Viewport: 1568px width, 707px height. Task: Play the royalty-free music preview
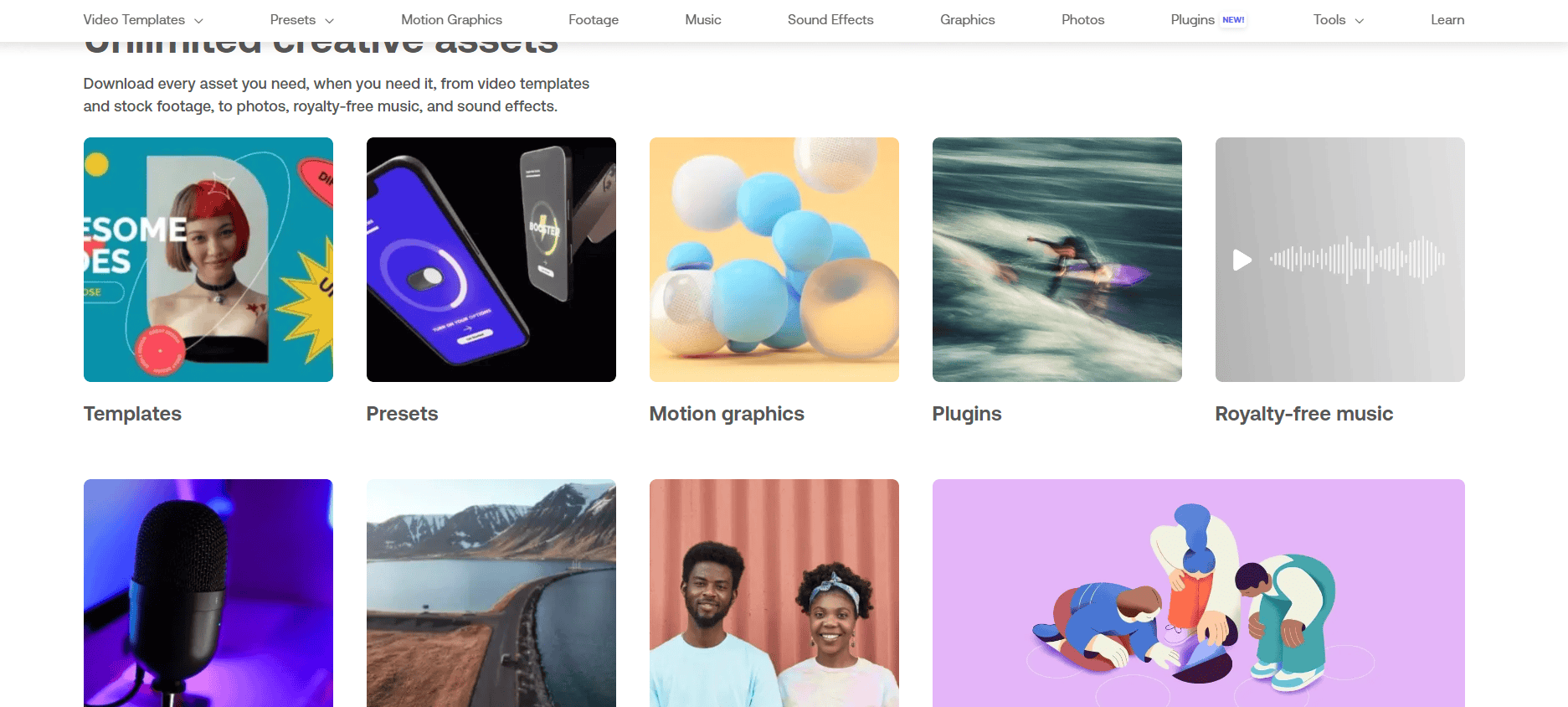click(1242, 260)
